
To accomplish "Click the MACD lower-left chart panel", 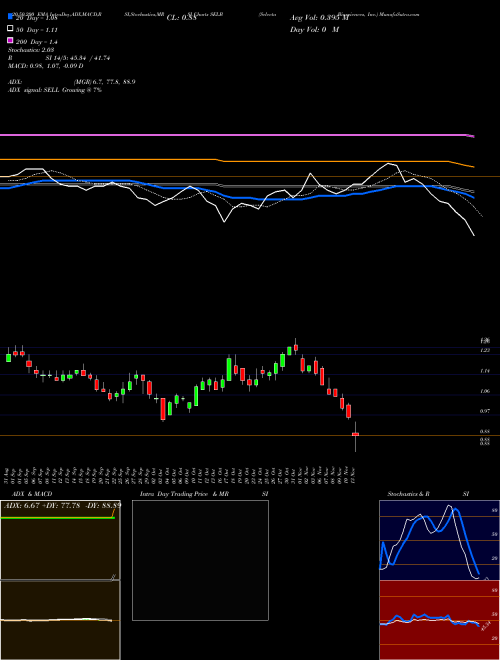I will click(x=60, y=620).
